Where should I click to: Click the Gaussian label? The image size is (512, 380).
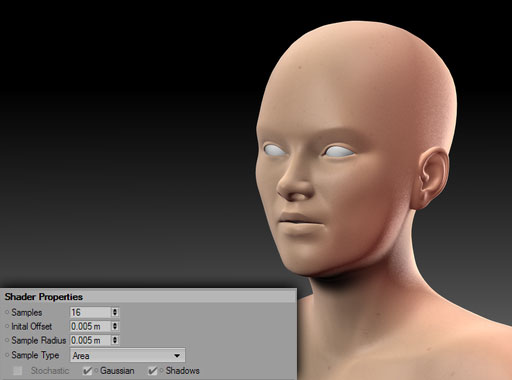pyautogui.click(x=117, y=371)
